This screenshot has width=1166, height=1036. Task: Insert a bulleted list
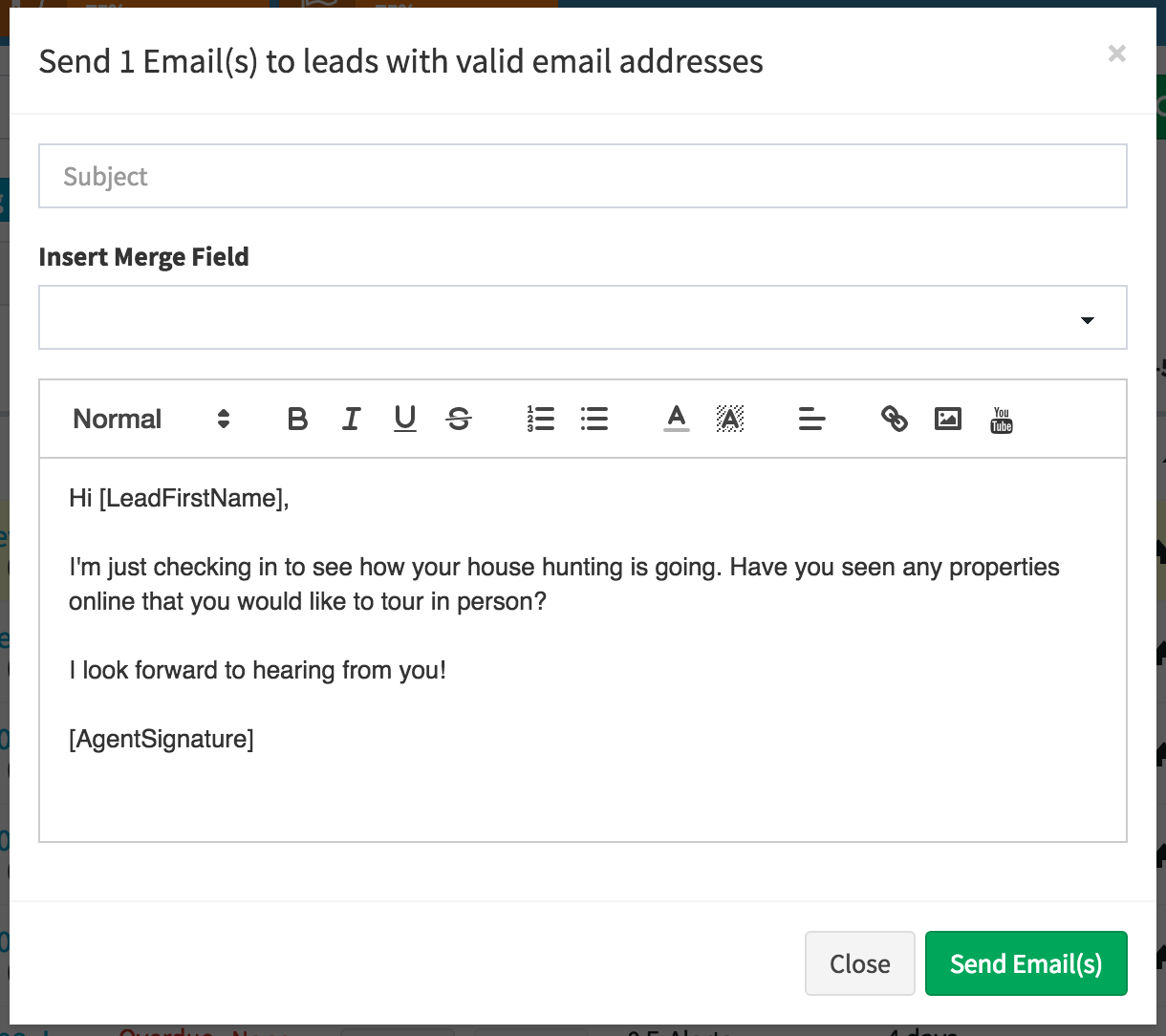point(594,419)
